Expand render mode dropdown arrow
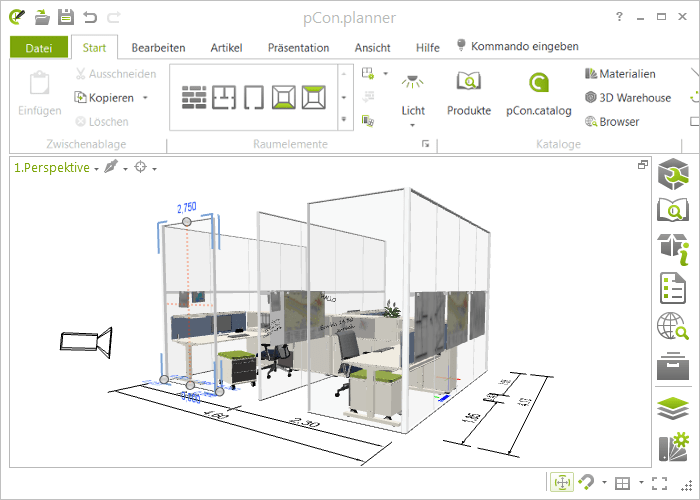The image size is (700, 500). pyautogui.click(x=125, y=169)
